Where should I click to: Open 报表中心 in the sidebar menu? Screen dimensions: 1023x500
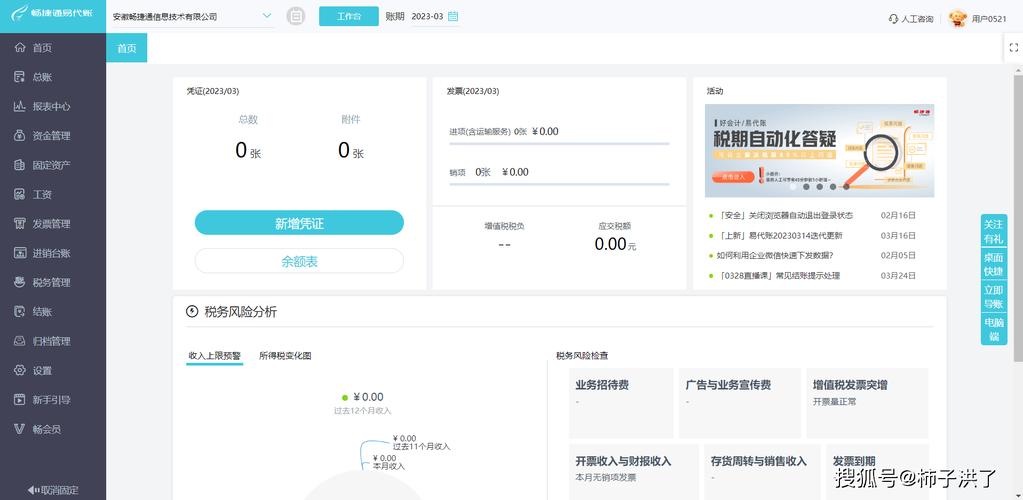[53, 106]
